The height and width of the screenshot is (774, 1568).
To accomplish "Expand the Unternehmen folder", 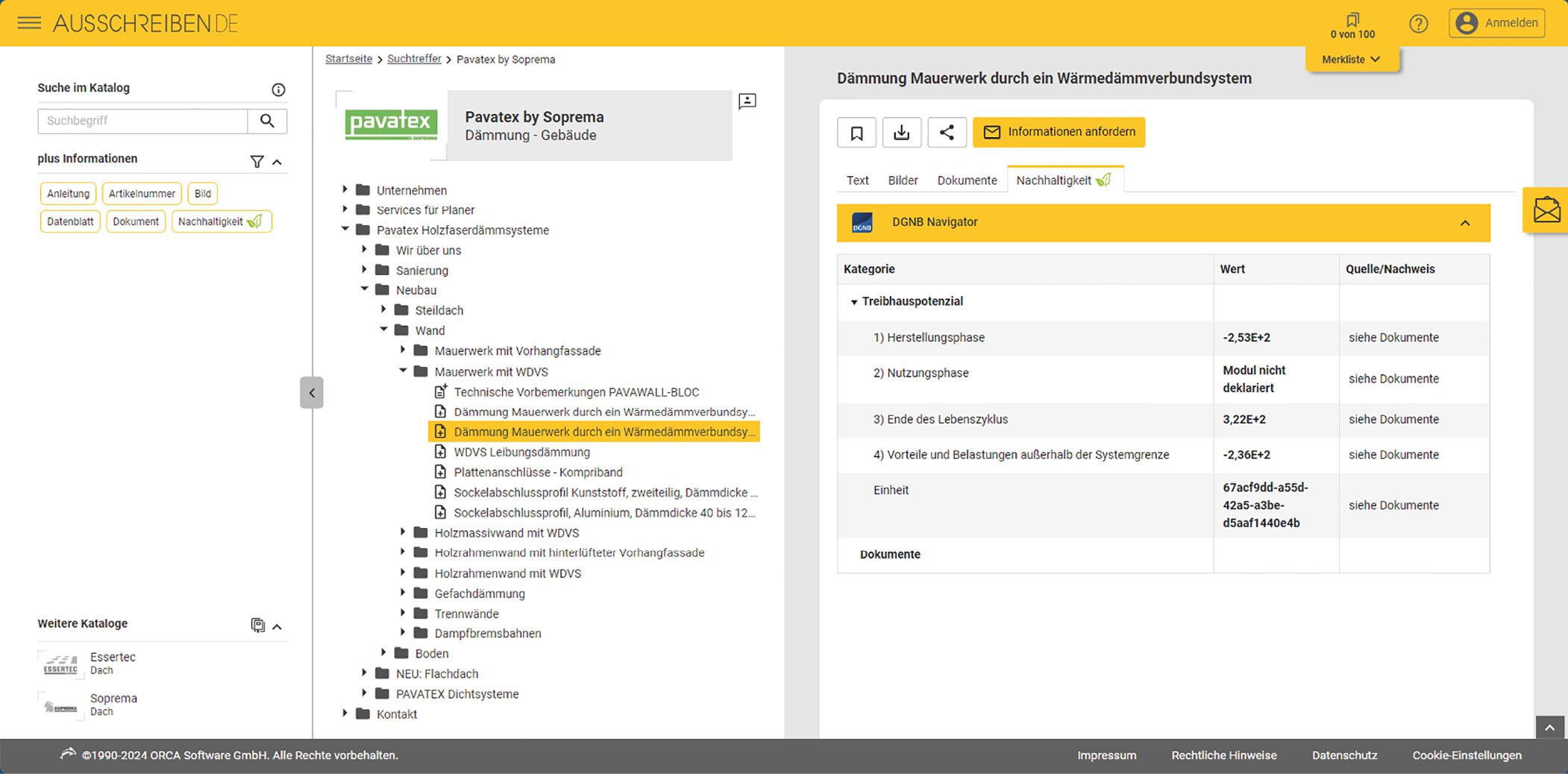I will 345,189.
